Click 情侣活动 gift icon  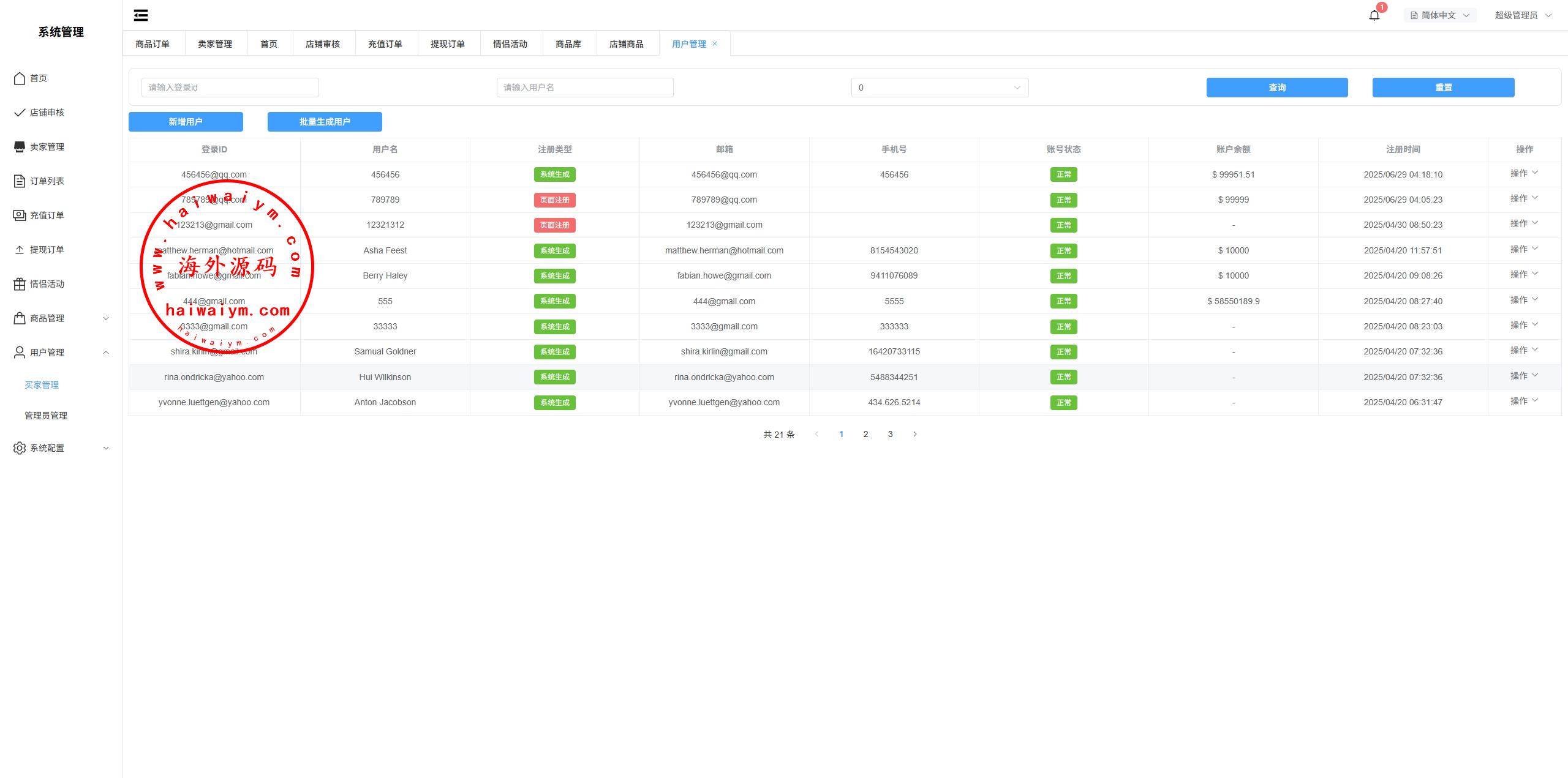pyautogui.click(x=20, y=284)
